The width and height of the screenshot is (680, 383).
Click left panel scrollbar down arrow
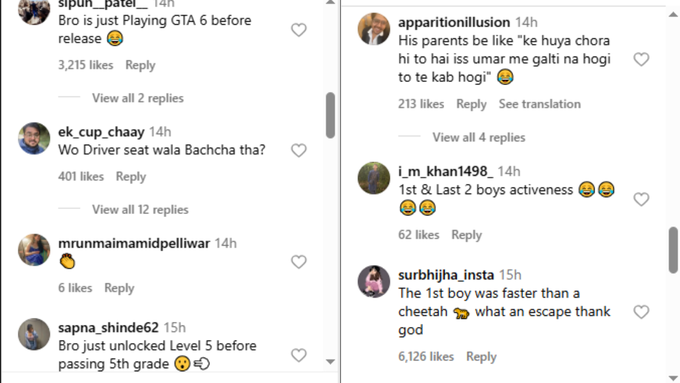point(330,361)
